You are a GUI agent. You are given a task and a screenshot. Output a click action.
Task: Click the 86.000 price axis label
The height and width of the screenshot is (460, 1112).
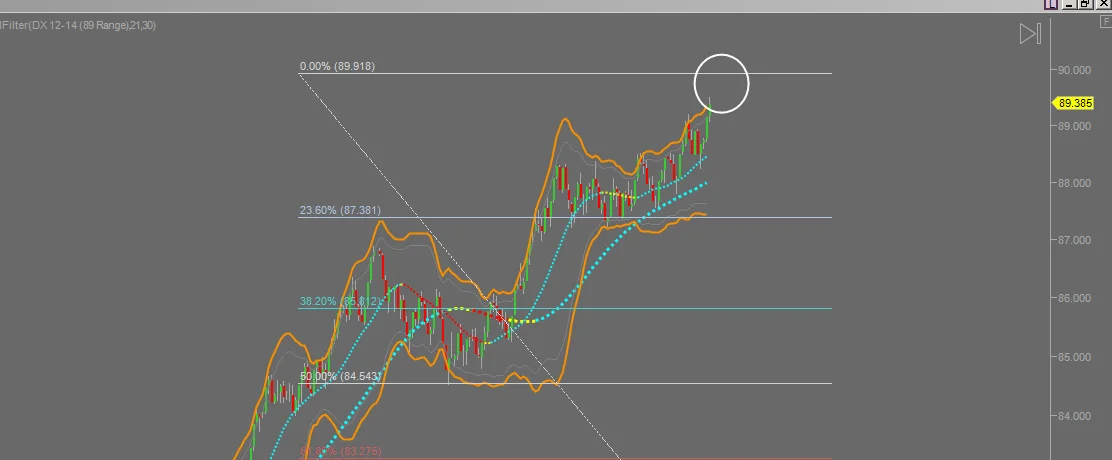(1074, 298)
